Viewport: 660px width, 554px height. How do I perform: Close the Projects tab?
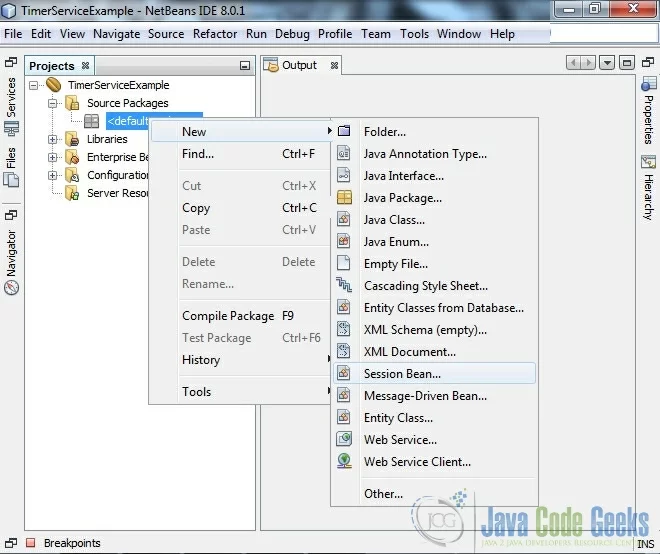(x=85, y=66)
